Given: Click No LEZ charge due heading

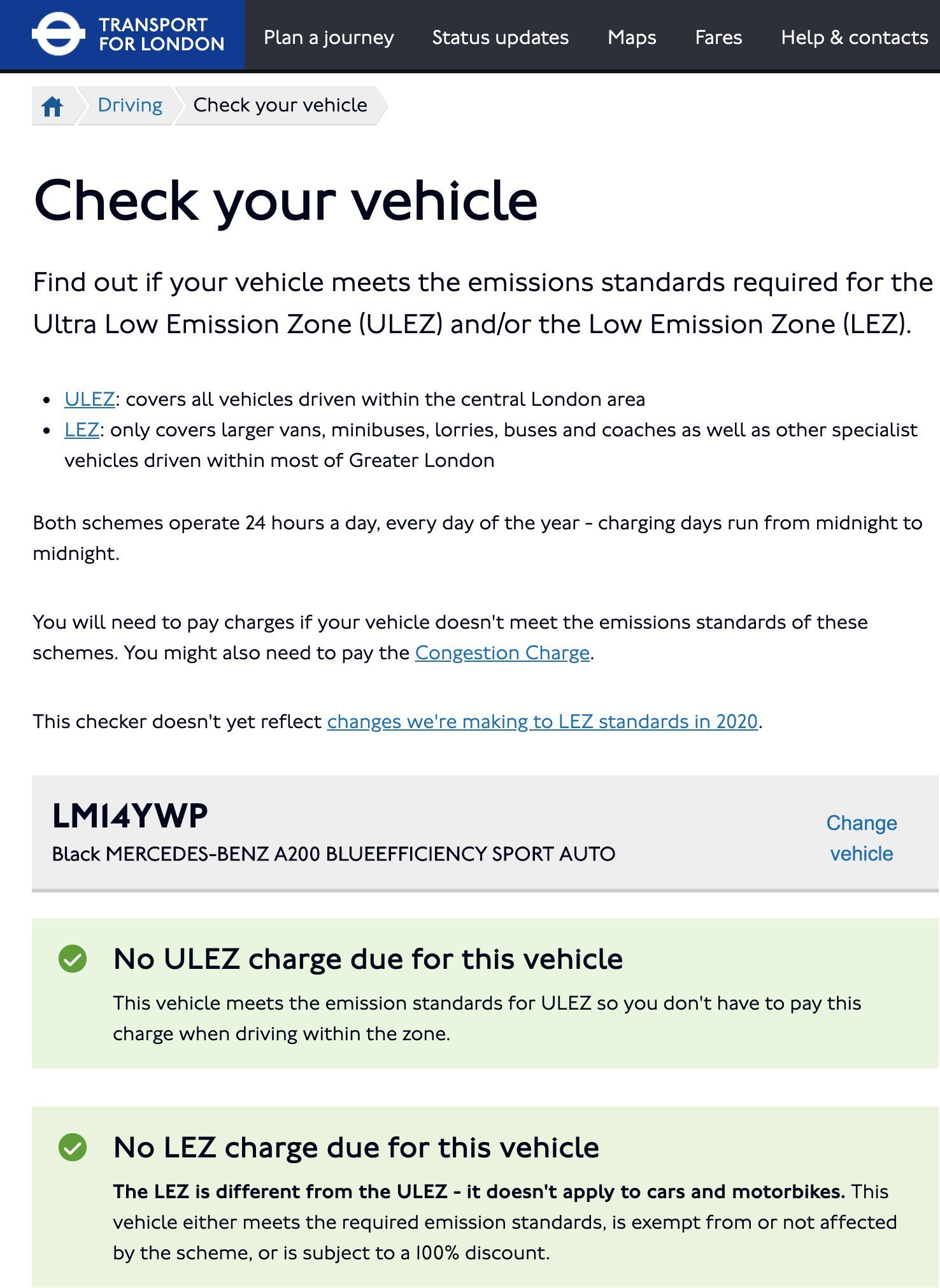Looking at the screenshot, I should point(356,1147).
